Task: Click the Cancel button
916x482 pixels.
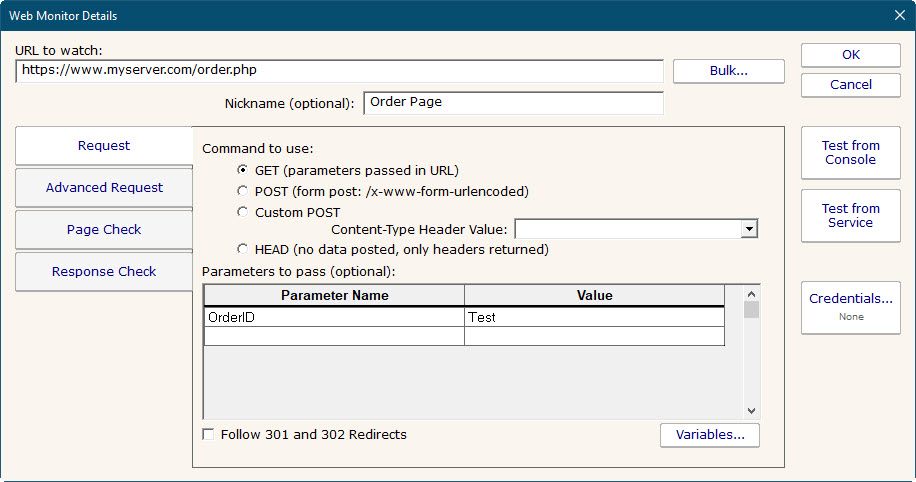Action: 850,85
